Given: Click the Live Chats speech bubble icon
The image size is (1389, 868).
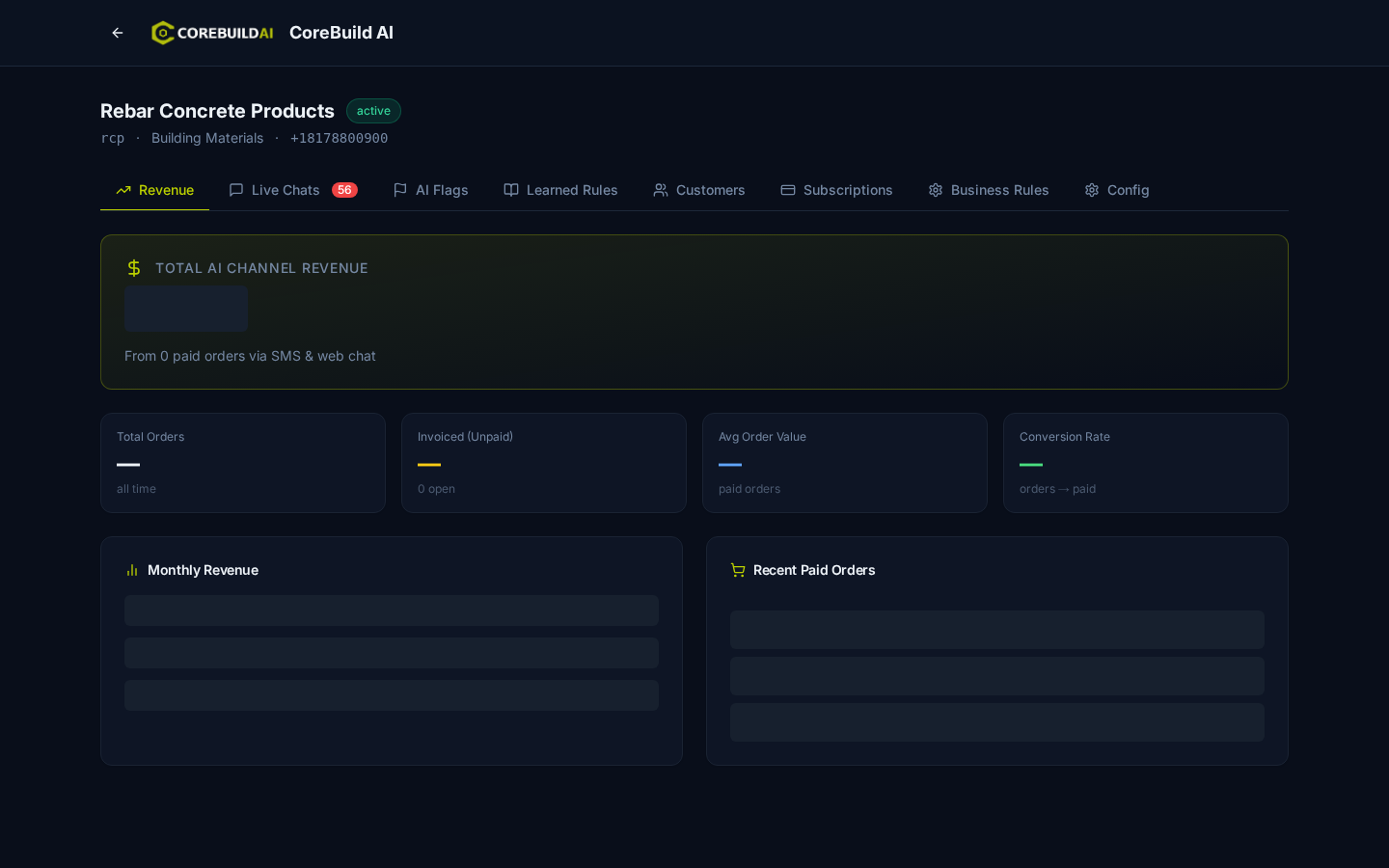Looking at the screenshot, I should pyautogui.click(x=236, y=190).
